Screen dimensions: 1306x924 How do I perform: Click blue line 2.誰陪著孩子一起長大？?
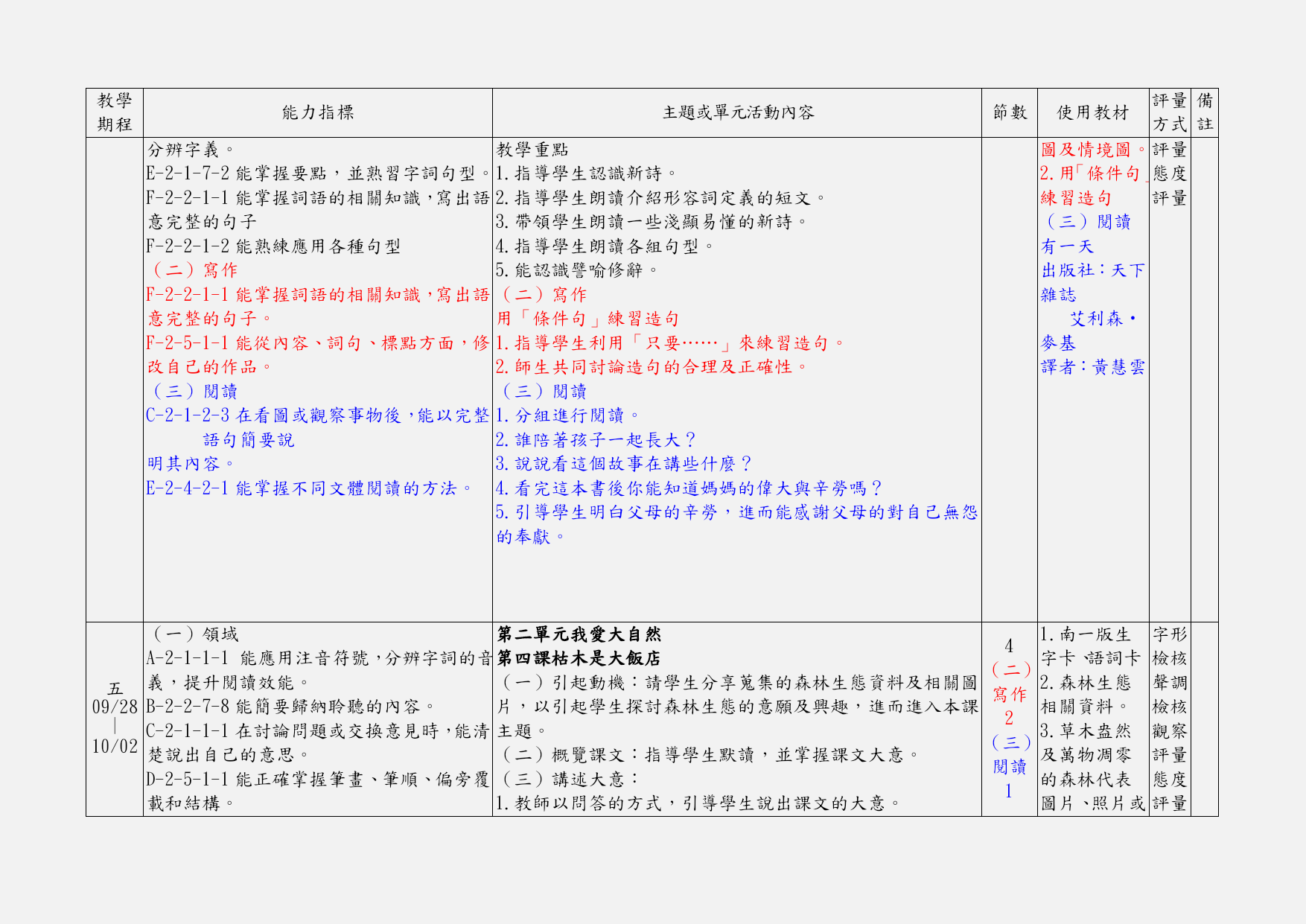point(596,440)
